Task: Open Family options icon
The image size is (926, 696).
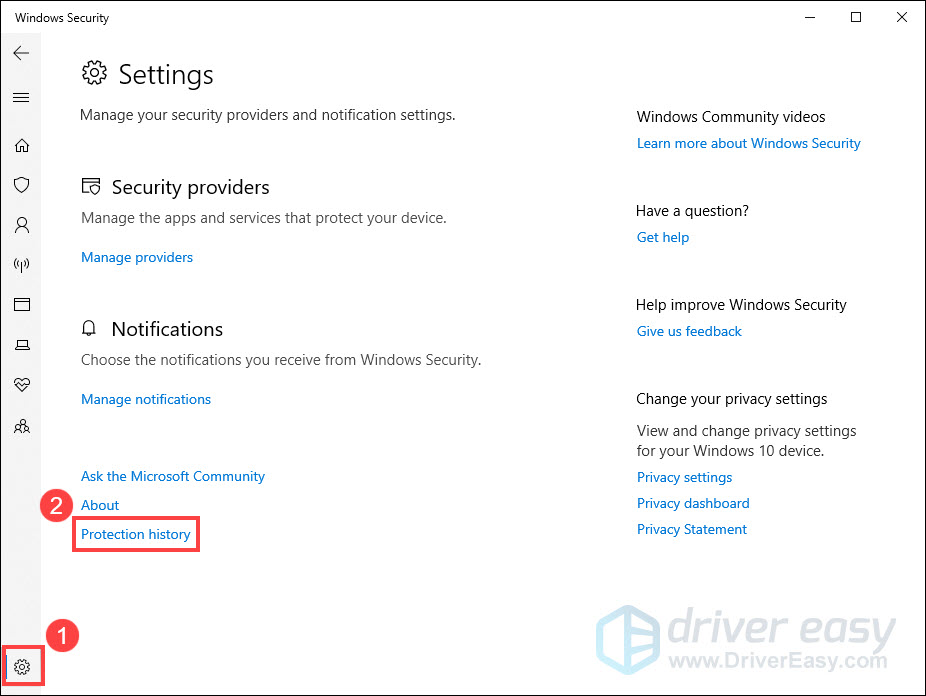Action: (x=21, y=426)
